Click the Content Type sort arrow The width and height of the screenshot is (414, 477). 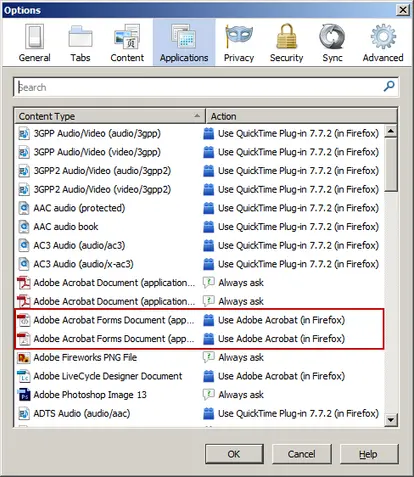pyautogui.click(x=197, y=116)
